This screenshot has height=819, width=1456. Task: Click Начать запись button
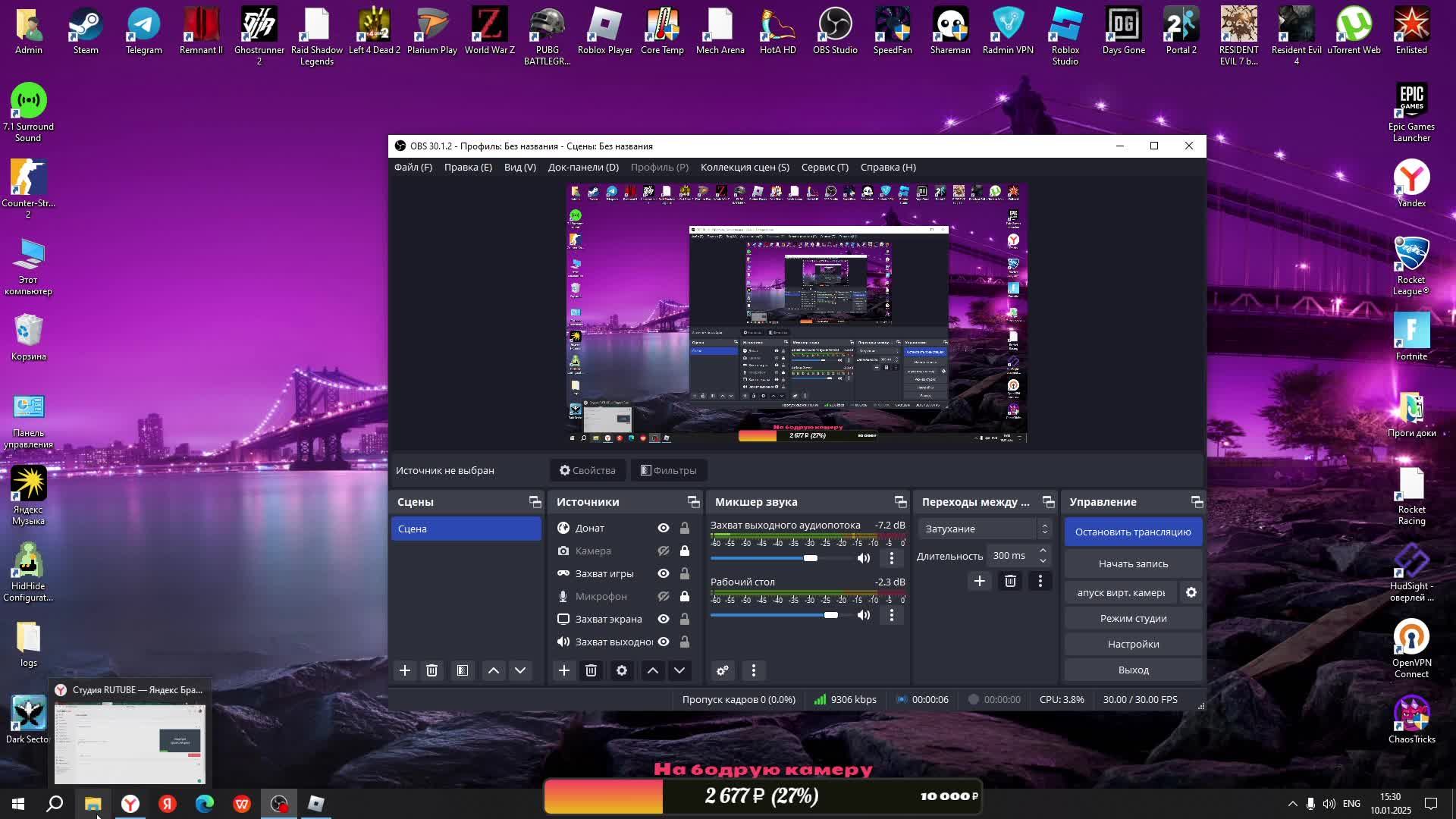pyautogui.click(x=1133, y=563)
